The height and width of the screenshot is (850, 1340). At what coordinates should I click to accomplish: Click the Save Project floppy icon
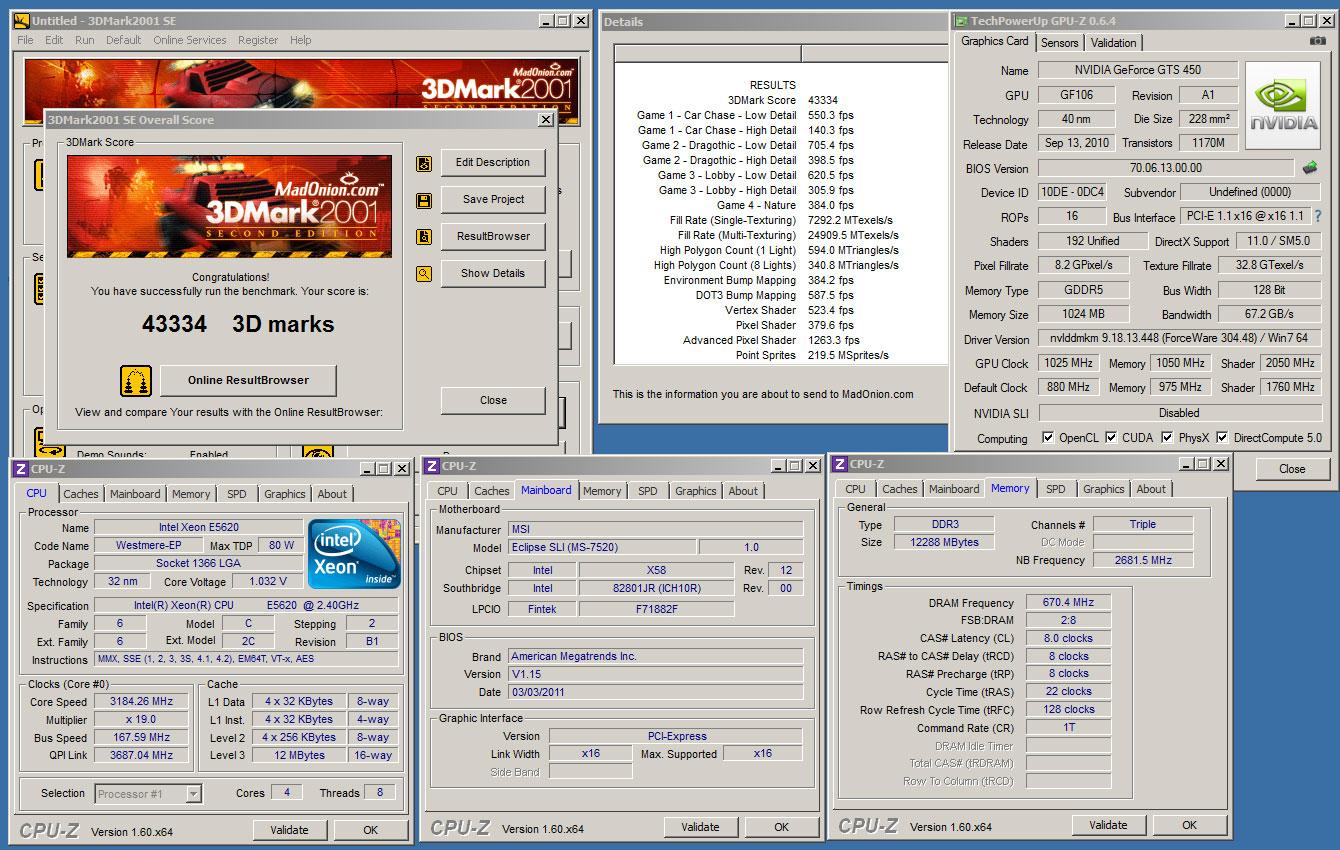(424, 200)
